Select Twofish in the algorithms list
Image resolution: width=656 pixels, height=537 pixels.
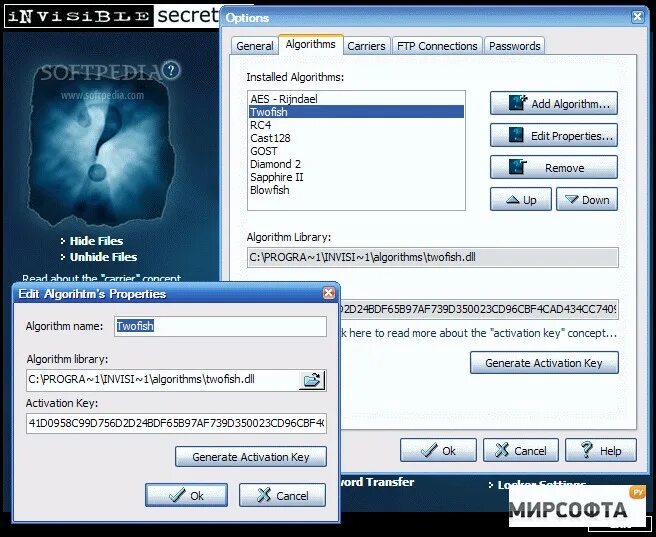pos(356,112)
